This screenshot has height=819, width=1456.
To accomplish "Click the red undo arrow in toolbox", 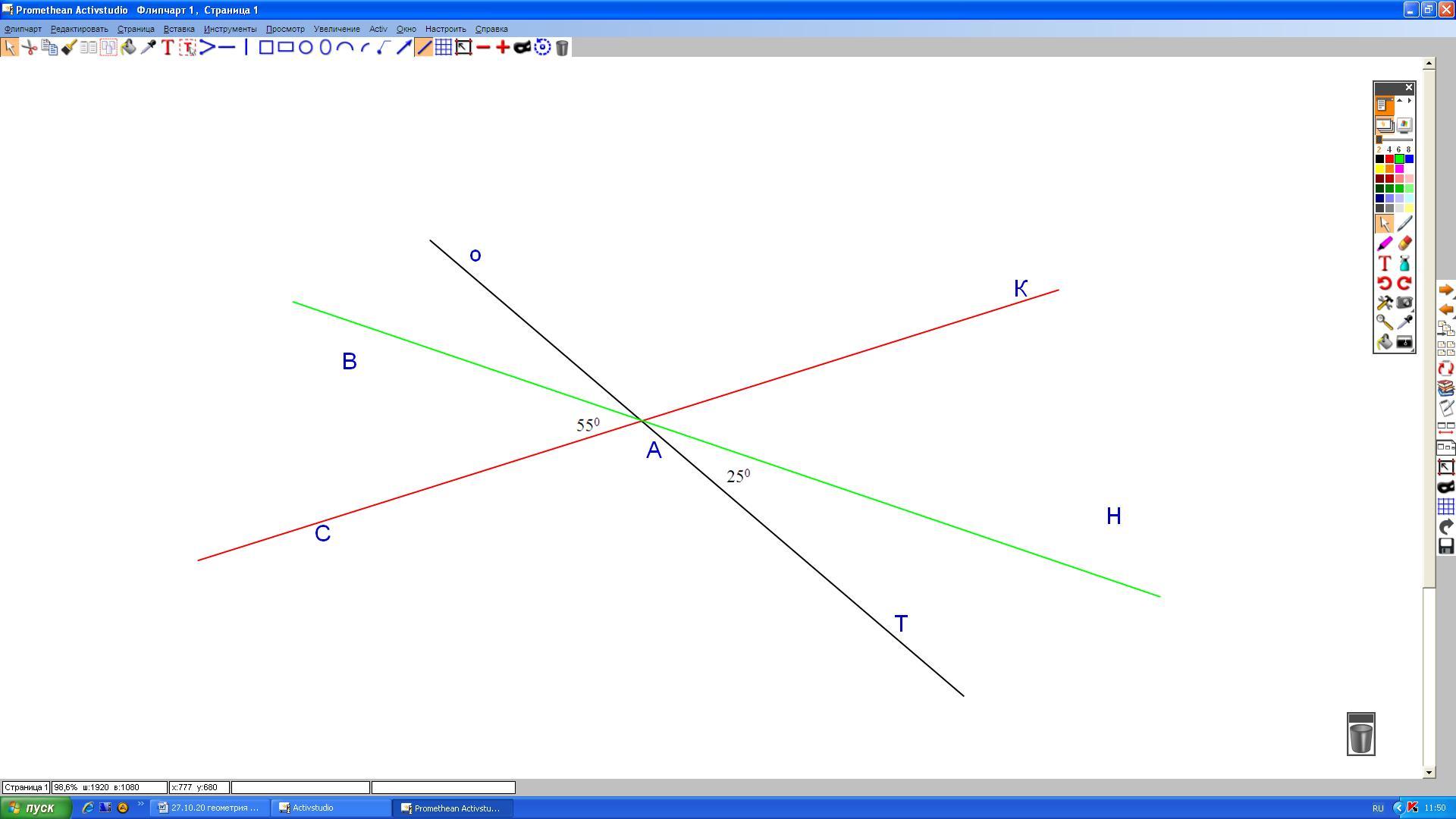I will pos(1385,283).
